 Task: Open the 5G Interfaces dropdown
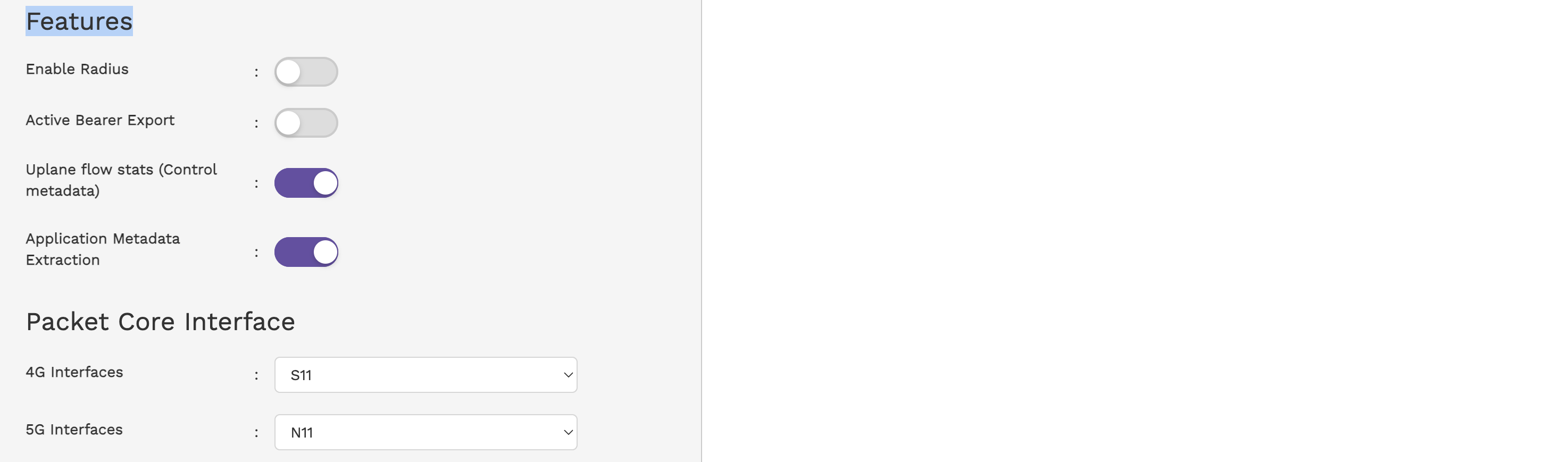point(426,432)
